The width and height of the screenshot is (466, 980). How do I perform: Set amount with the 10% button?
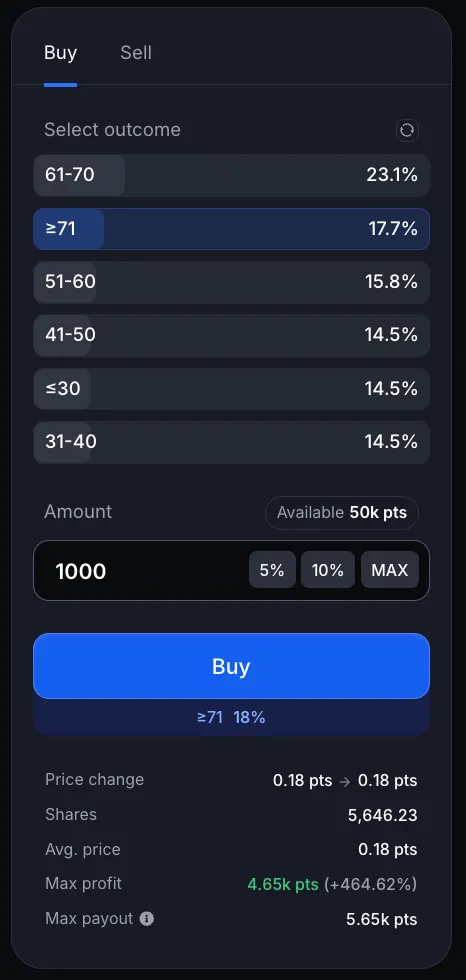coord(328,570)
